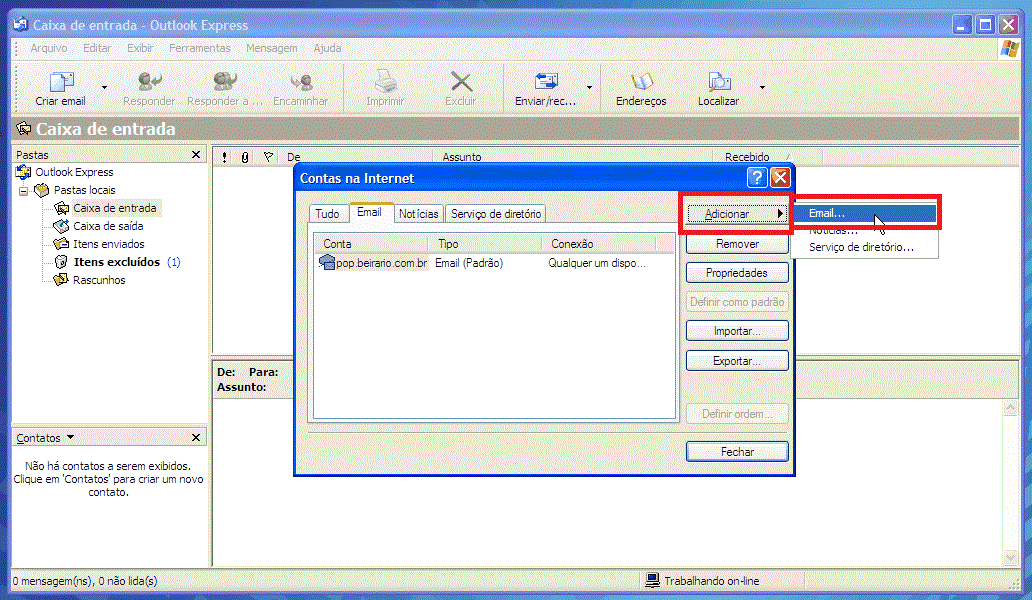Sort messages by Assunto column
Screen dimensions: 1032x600
pyautogui.click(x=573, y=157)
